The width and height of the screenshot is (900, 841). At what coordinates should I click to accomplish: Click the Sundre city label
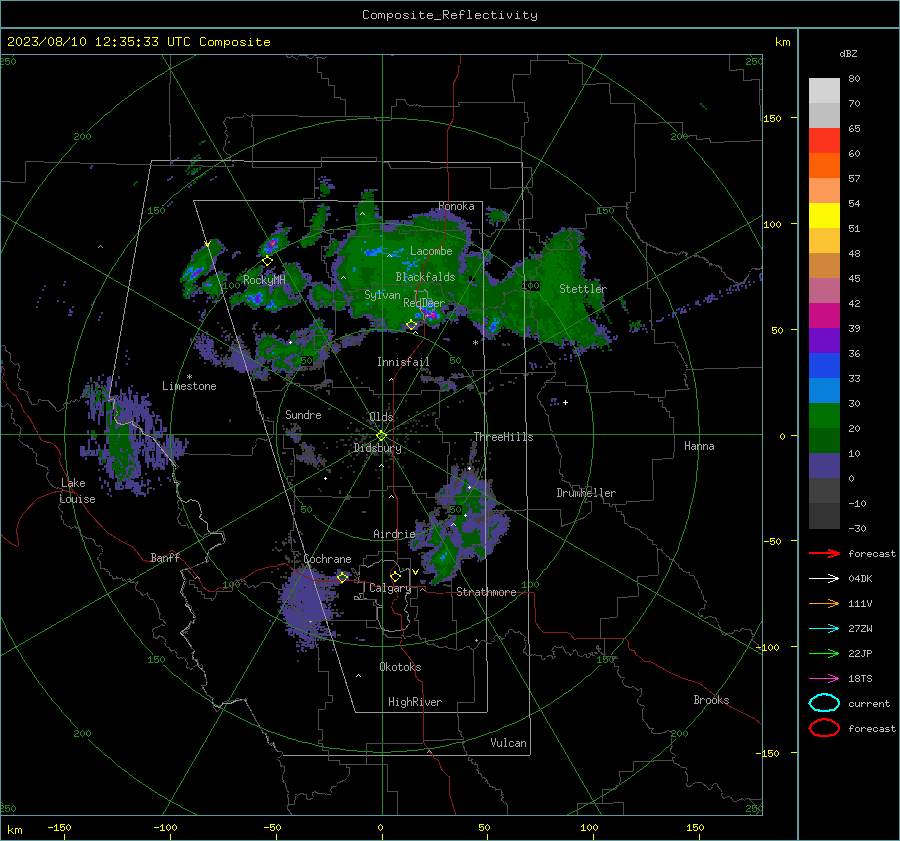303,414
